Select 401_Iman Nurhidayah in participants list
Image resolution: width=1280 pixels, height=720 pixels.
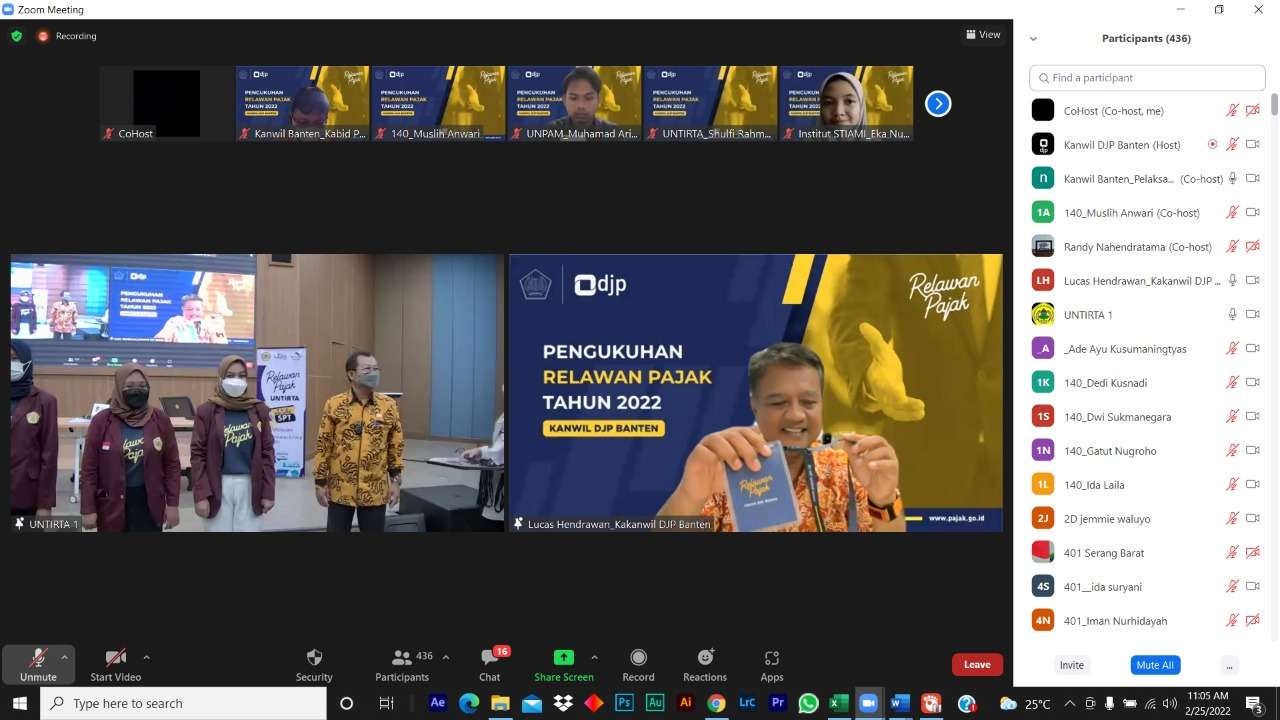tap(1146, 620)
